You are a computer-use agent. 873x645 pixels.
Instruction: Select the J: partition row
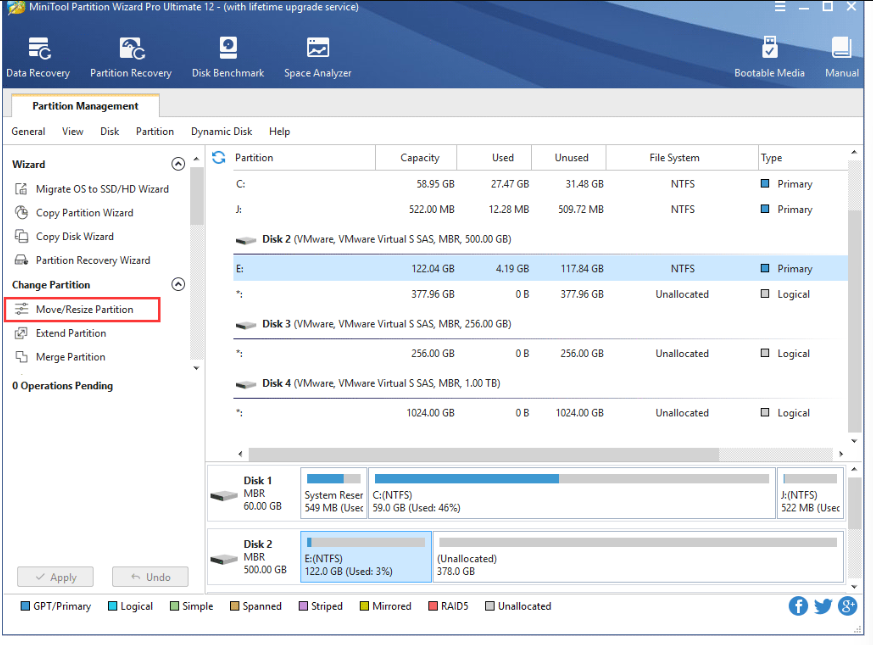click(540, 209)
